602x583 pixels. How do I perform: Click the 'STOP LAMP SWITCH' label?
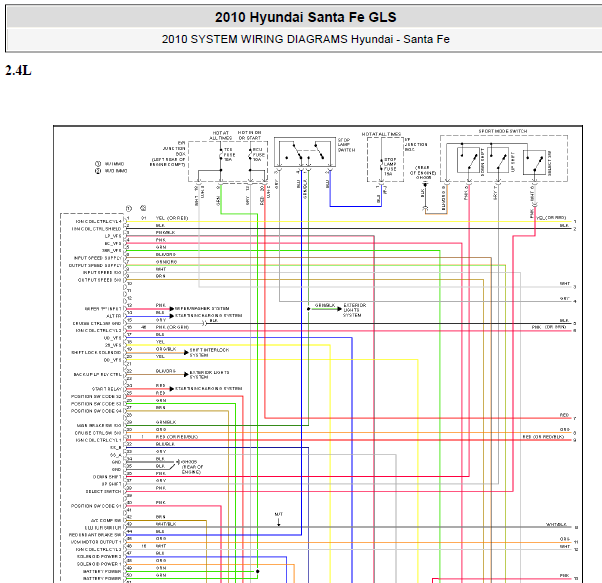[346, 145]
